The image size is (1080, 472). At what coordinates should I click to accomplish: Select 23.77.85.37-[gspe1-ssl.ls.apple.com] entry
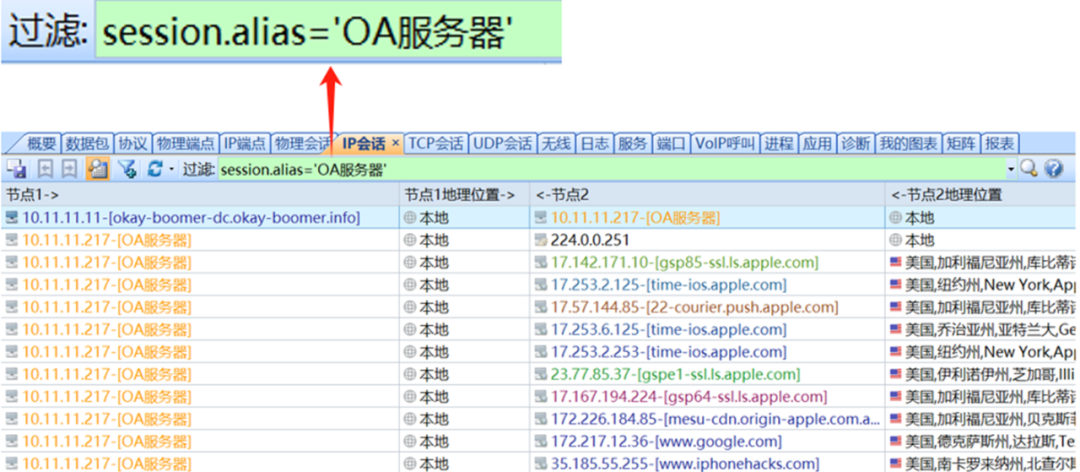[x=676, y=374]
